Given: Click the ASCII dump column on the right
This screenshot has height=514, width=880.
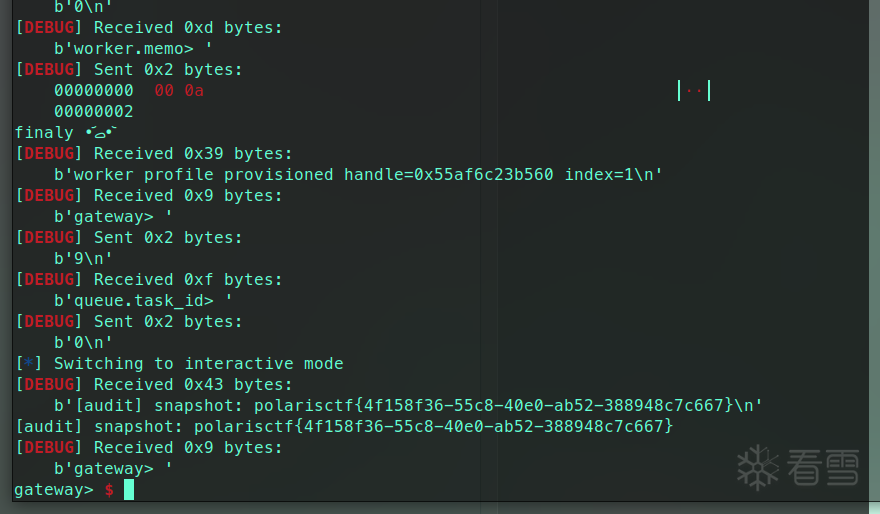Looking at the screenshot, I should click(x=694, y=91).
